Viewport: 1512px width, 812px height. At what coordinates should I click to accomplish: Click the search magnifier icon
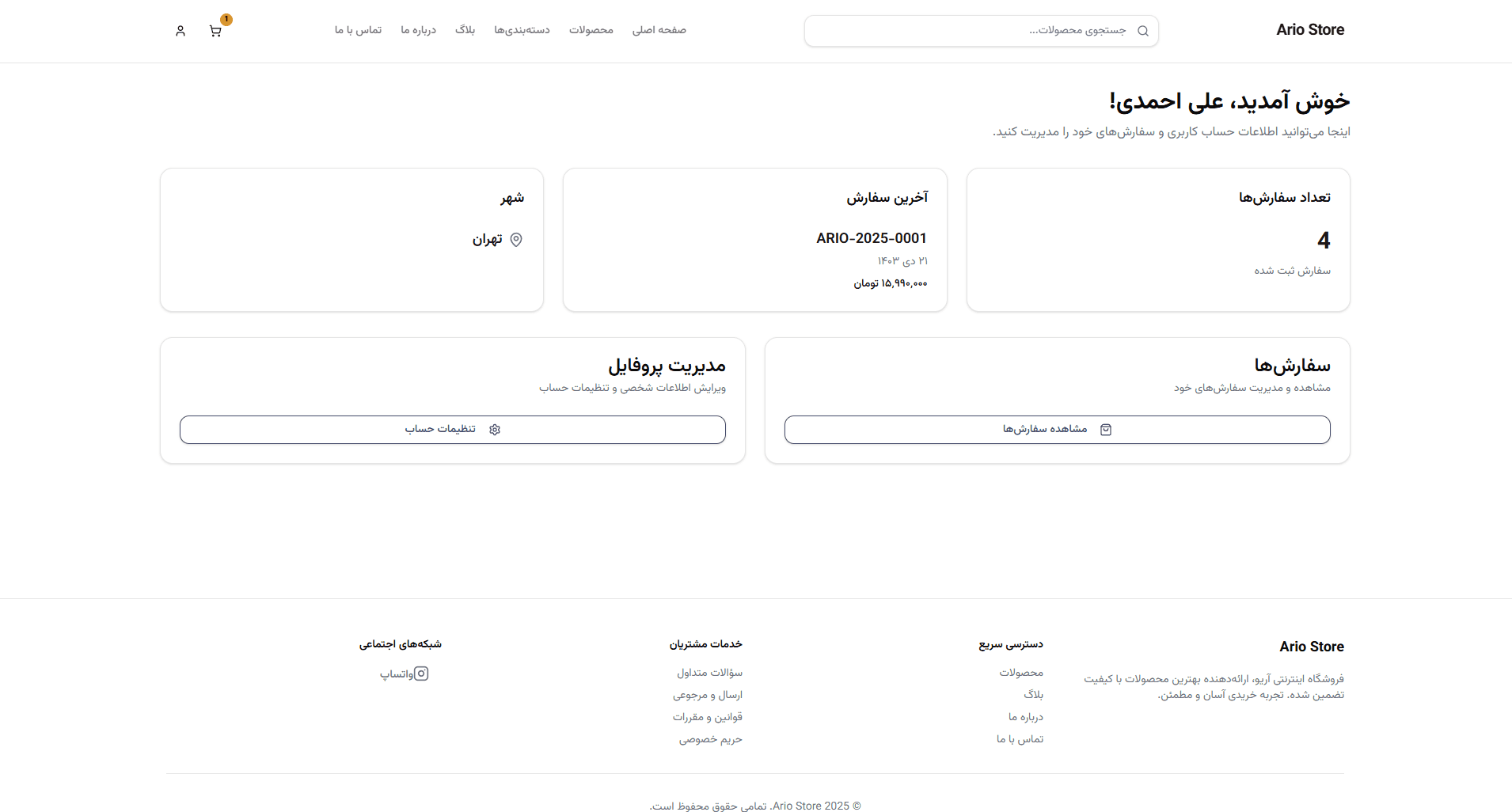[x=1142, y=31]
